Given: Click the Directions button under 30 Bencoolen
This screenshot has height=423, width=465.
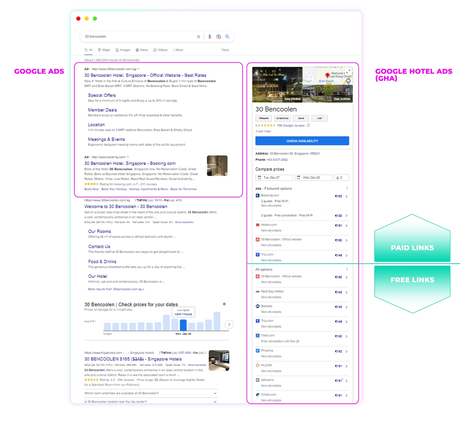Looking at the screenshot, I should (x=282, y=118).
